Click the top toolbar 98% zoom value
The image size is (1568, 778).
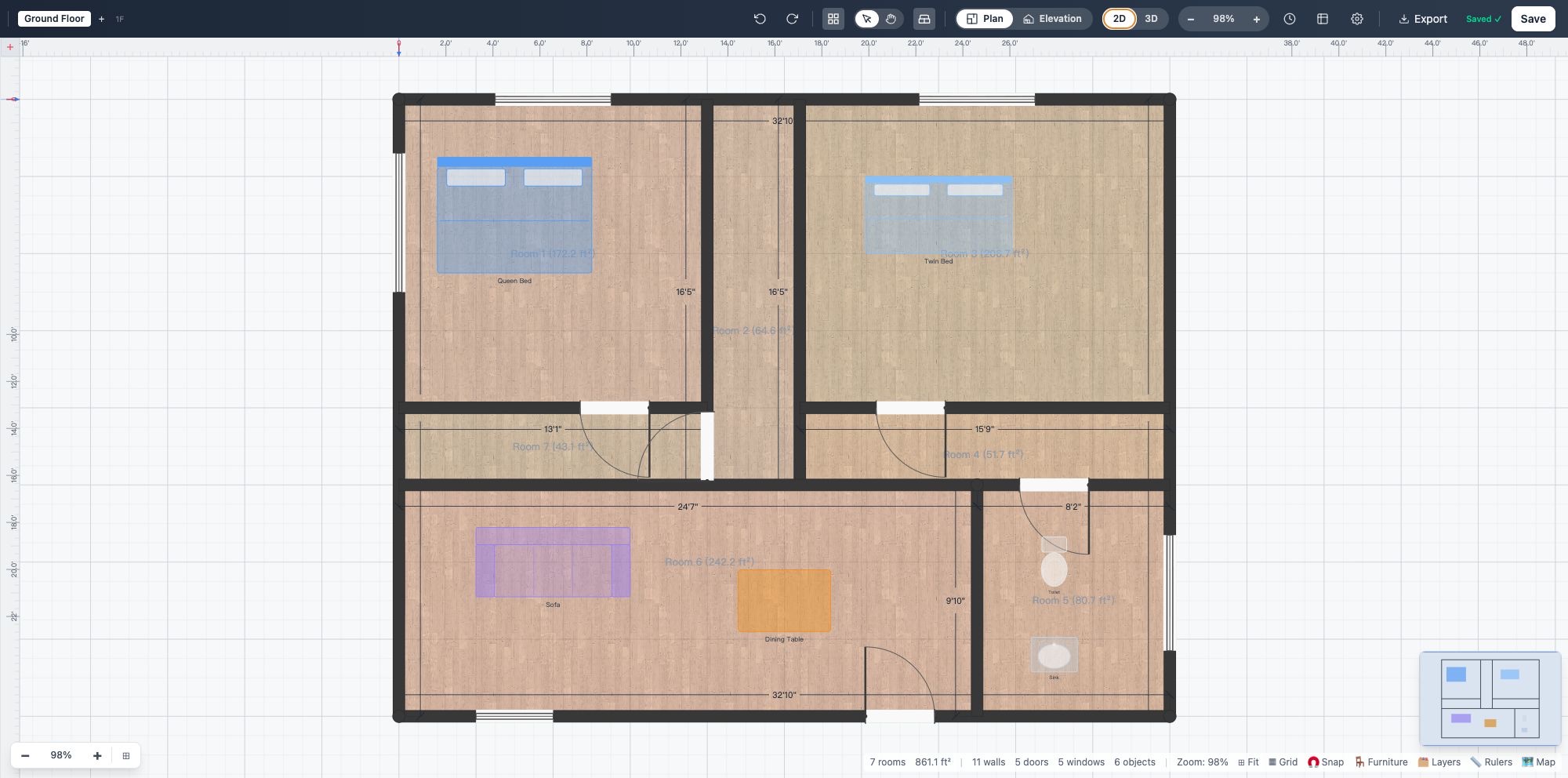point(1224,19)
